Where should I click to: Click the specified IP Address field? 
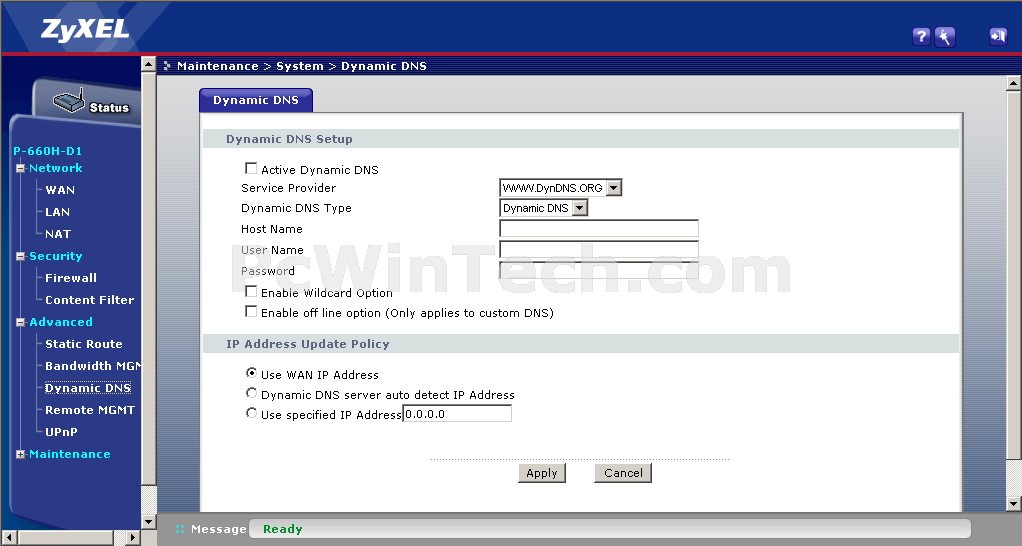(457, 414)
